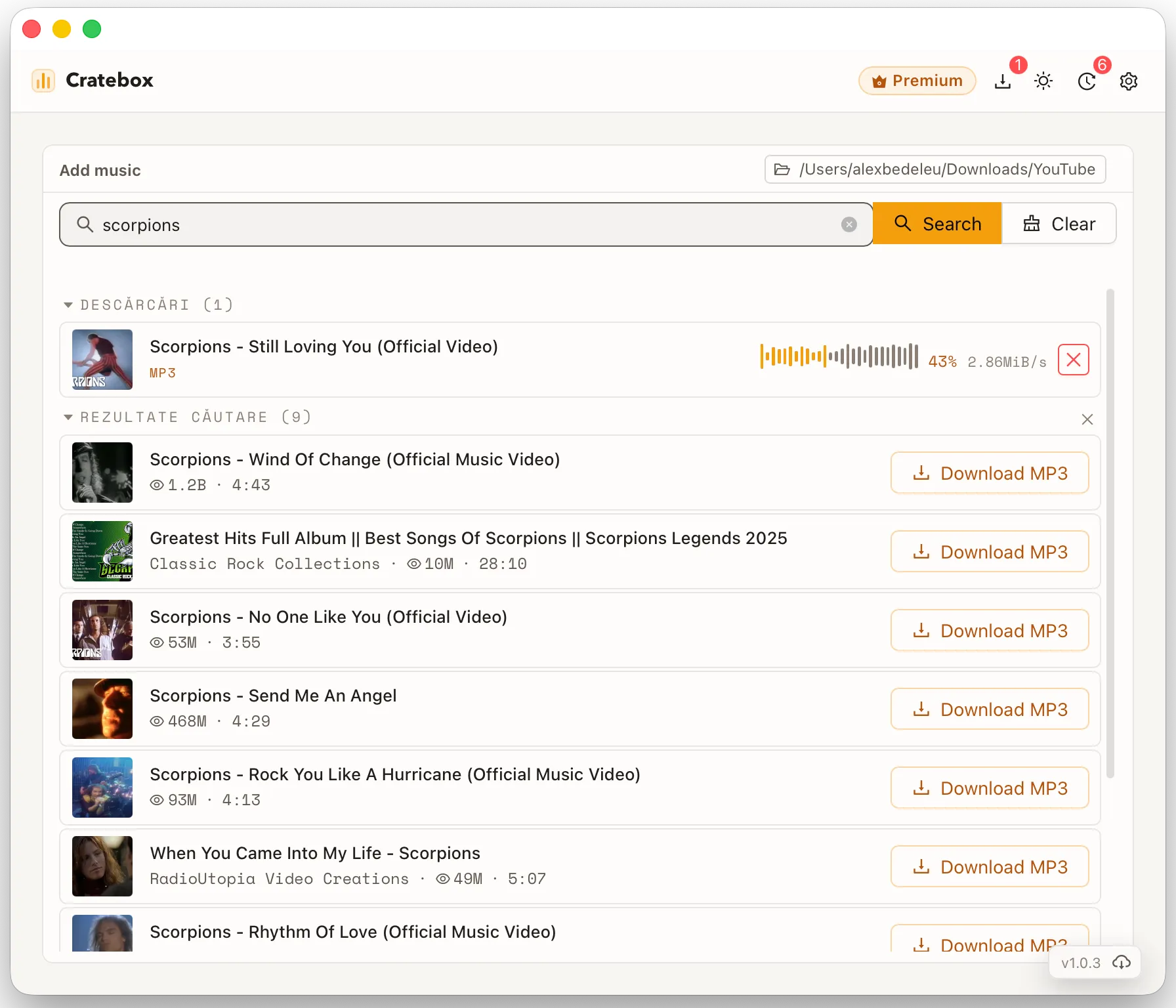Click the No One Like You thumbnail
The width and height of the screenshot is (1176, 1008).
click(x=102, y=630)
